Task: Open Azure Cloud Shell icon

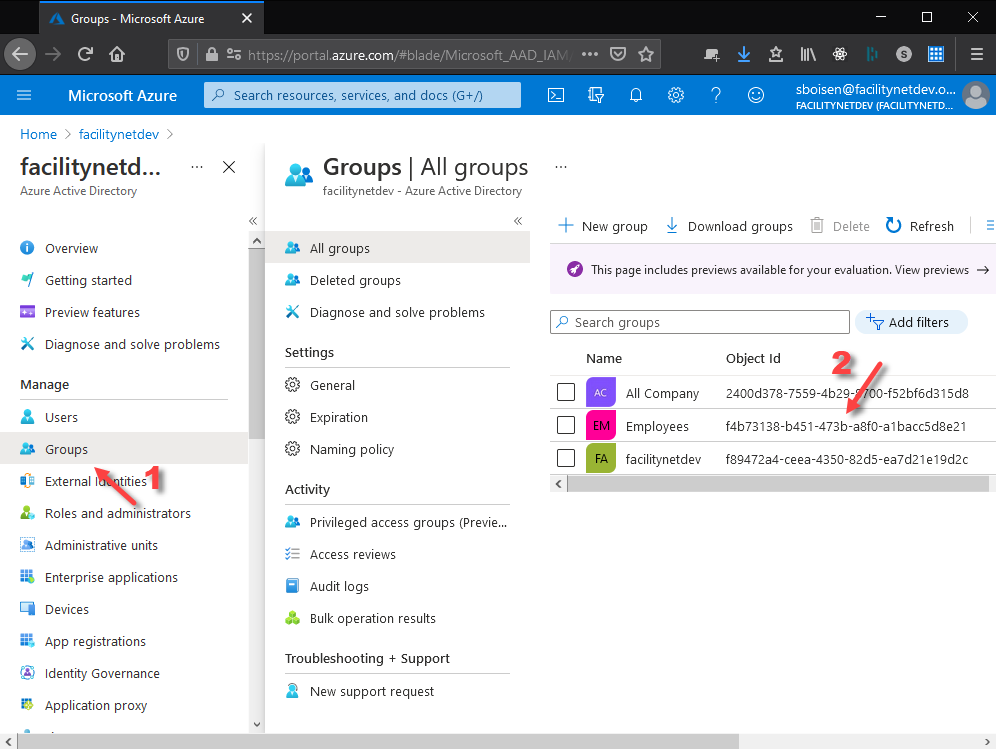Action: pos(556,95)
